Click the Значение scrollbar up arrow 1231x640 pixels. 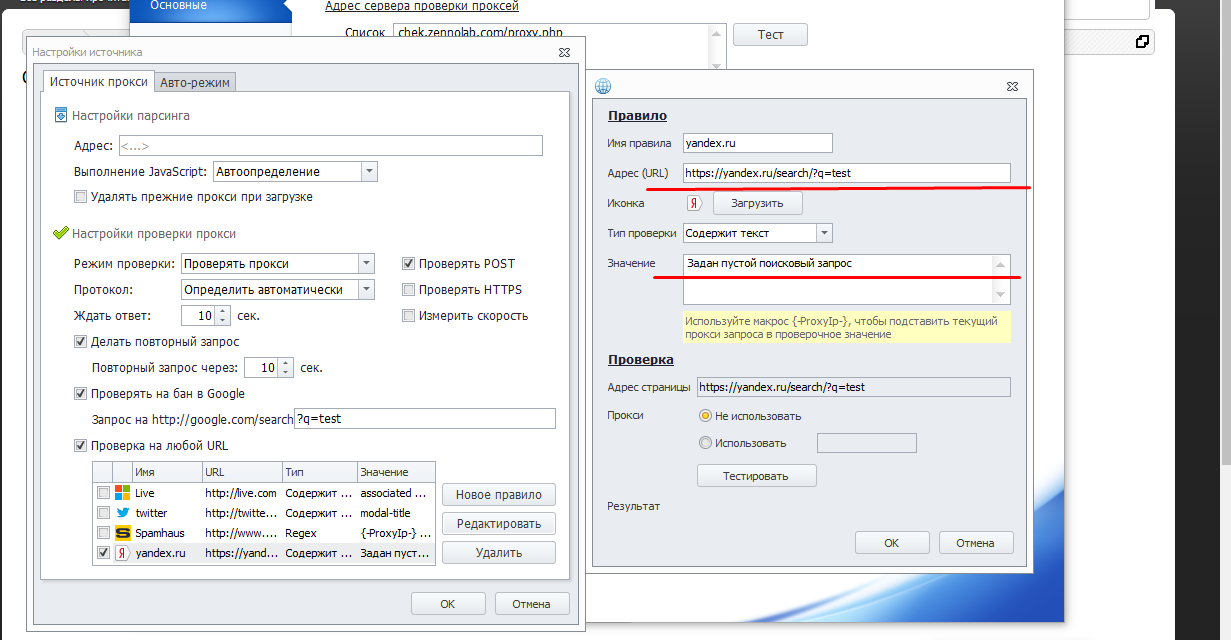click(x=1001, y=264)
